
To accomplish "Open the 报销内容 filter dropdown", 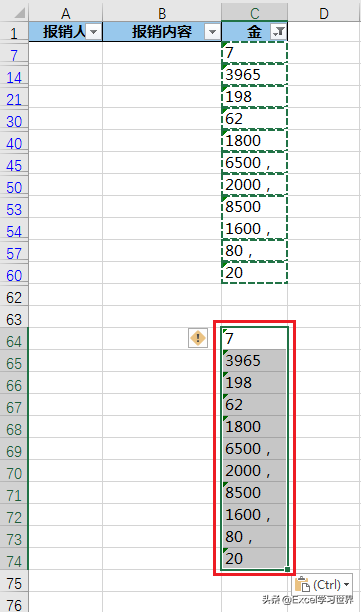I will tap(212, 32).
